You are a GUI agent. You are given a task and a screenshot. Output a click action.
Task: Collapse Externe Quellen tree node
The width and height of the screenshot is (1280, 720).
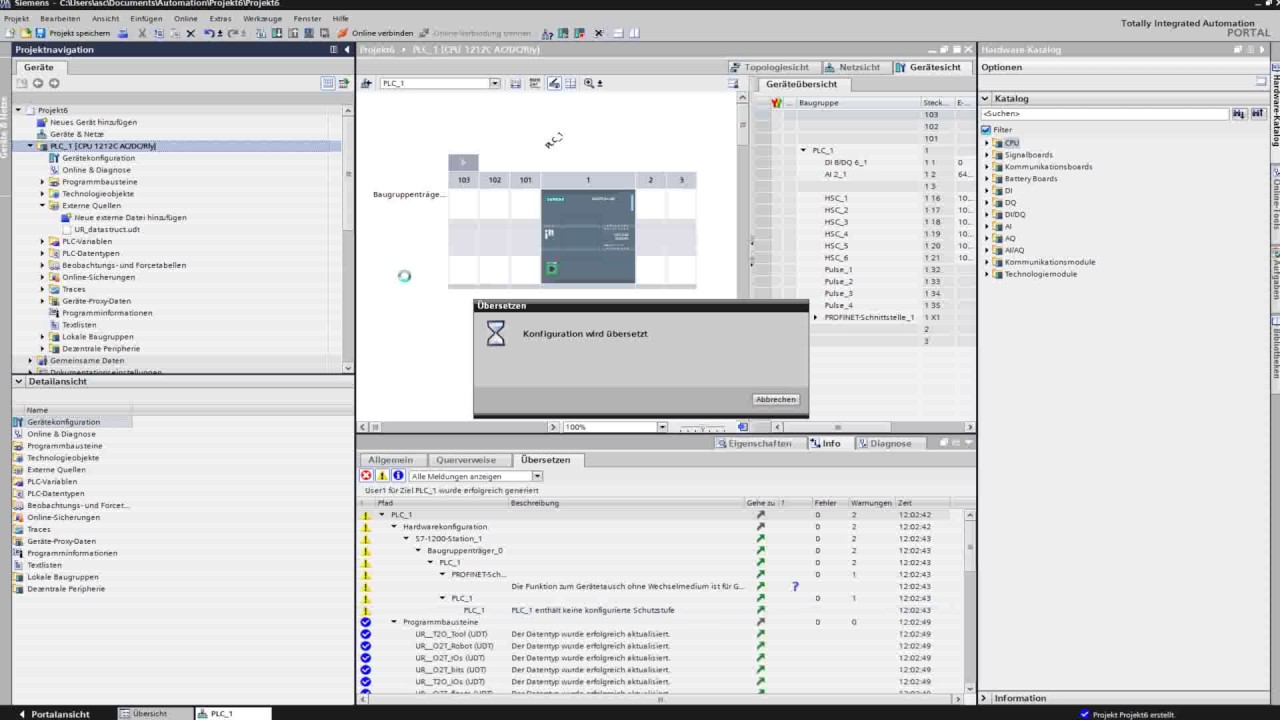point(42,206)
